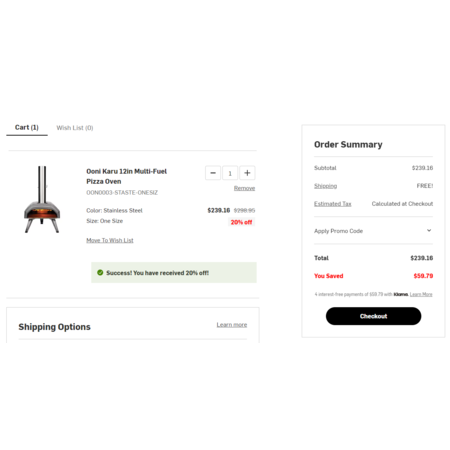Image resolution: width=450 pixels, height=450 pixels.
Task: Decrease quantity with the minus button
Action: [x=213, y=173]
